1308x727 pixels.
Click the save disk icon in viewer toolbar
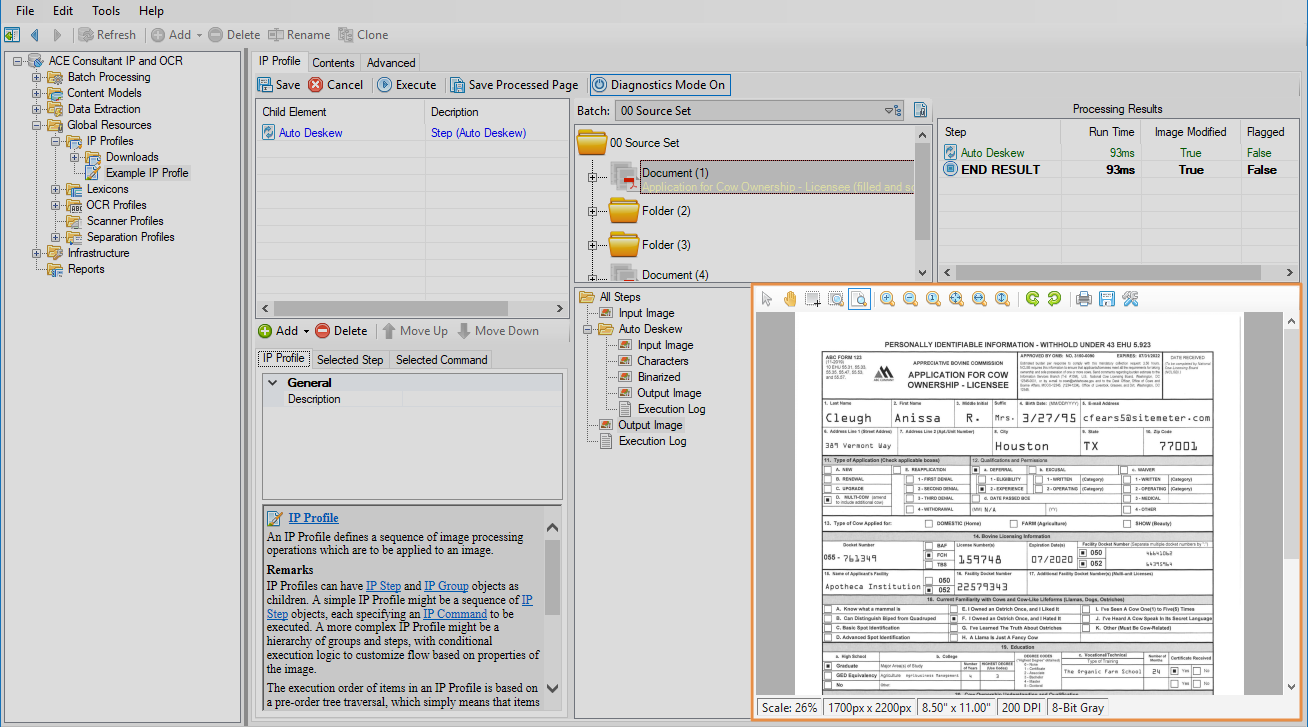pyautogui.click(x=1106, y=299)
